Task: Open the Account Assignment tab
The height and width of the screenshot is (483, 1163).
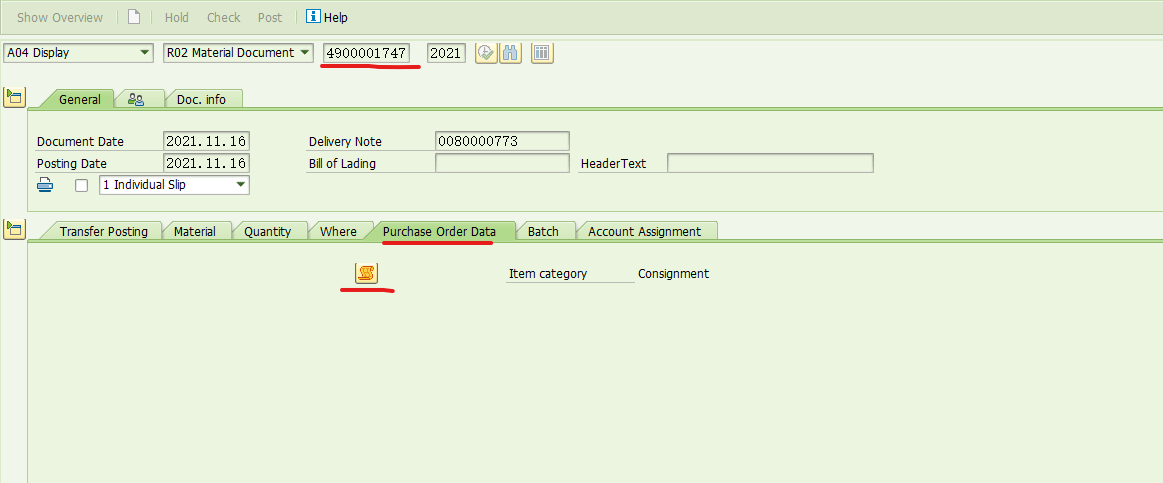Action: (645, 231)
